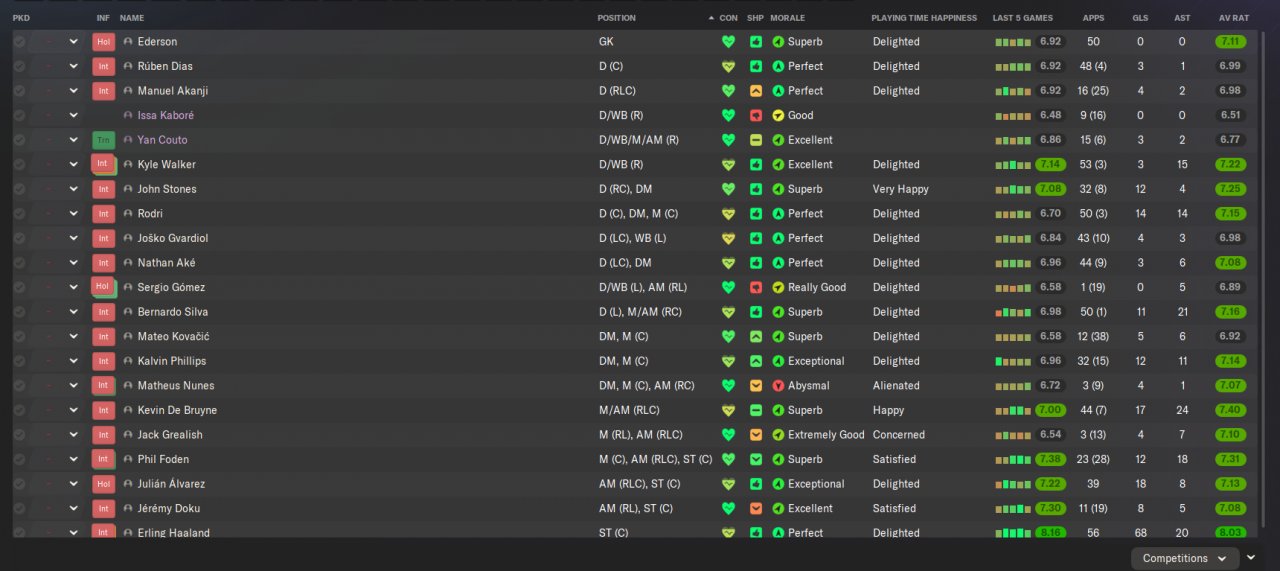Toggle picked checkmark for Ederson
1280x571 pixels.
pos(19,42)
